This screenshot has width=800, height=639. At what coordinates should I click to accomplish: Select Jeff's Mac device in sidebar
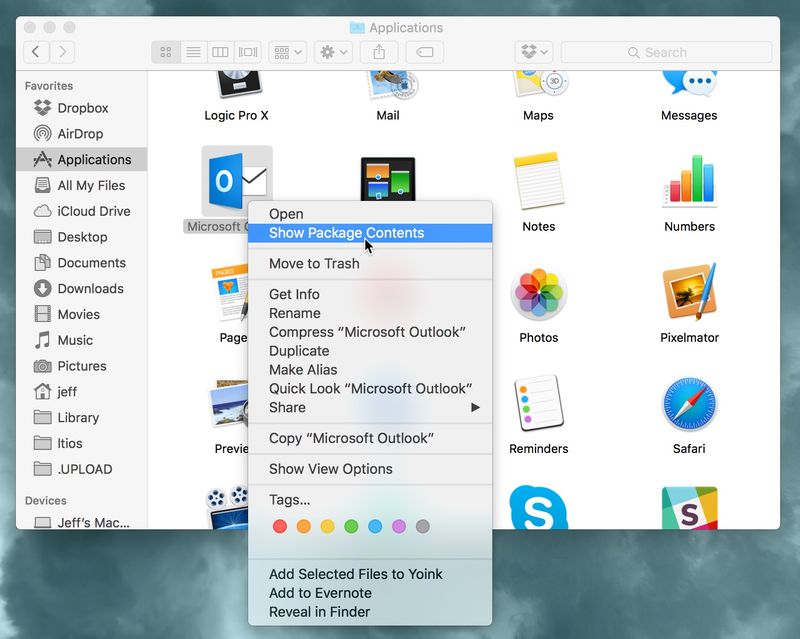(82, 522)
